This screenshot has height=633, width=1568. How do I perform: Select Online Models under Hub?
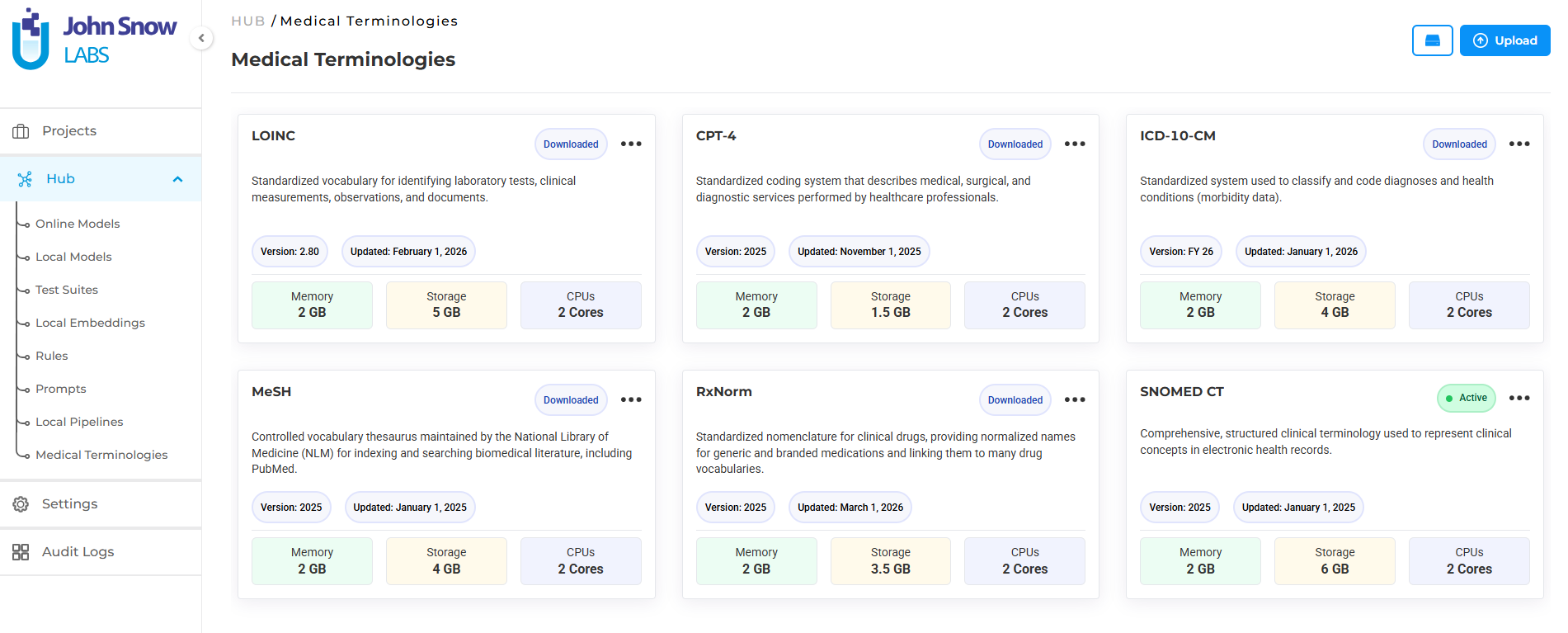78,224
